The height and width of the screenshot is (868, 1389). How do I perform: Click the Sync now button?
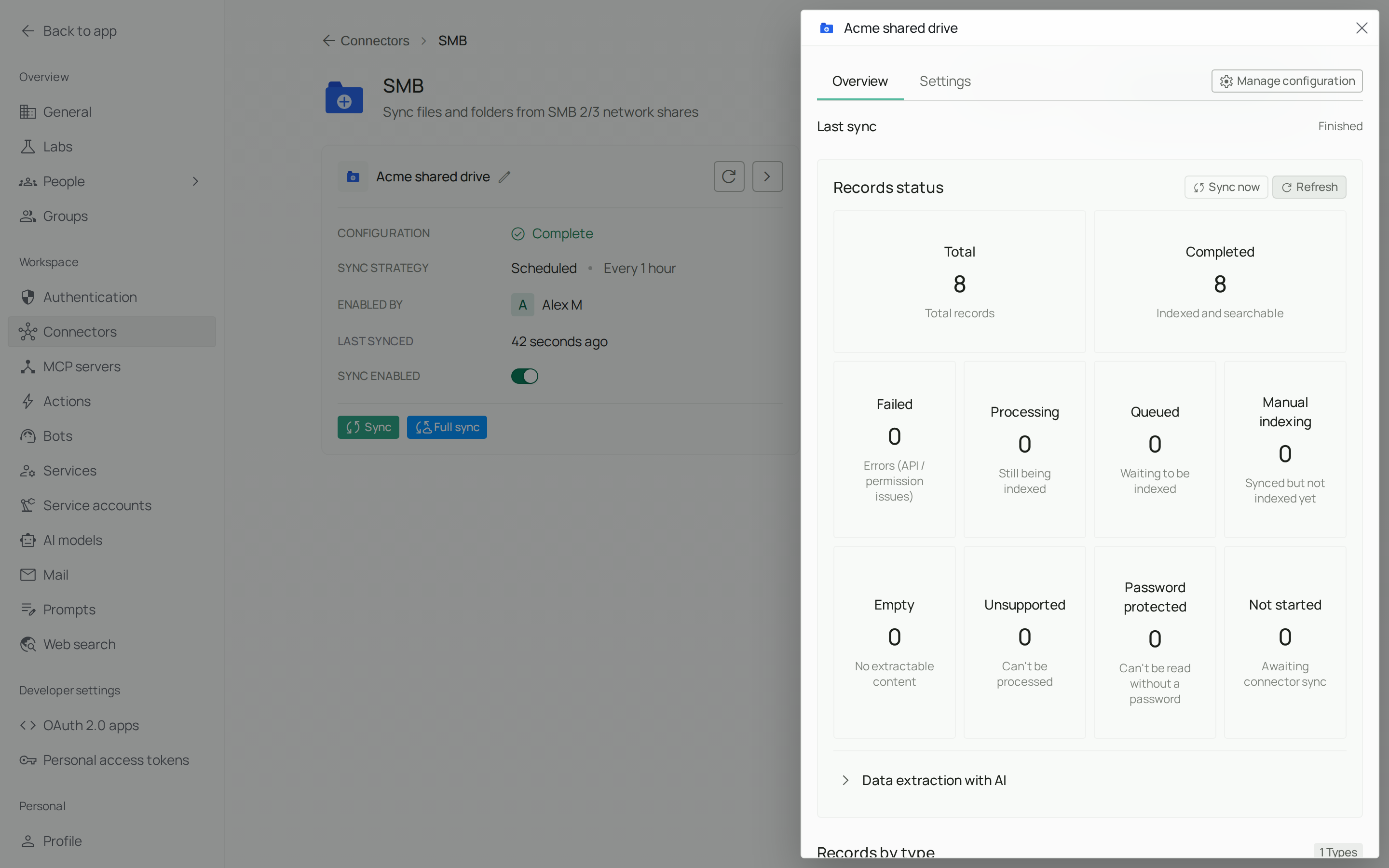[1226, 187]
